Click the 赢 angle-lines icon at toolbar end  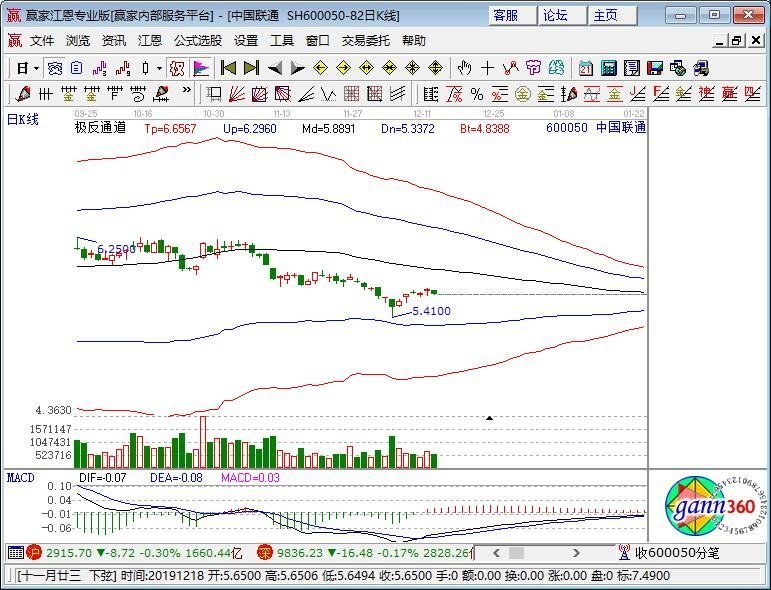[x=730, y=94]
